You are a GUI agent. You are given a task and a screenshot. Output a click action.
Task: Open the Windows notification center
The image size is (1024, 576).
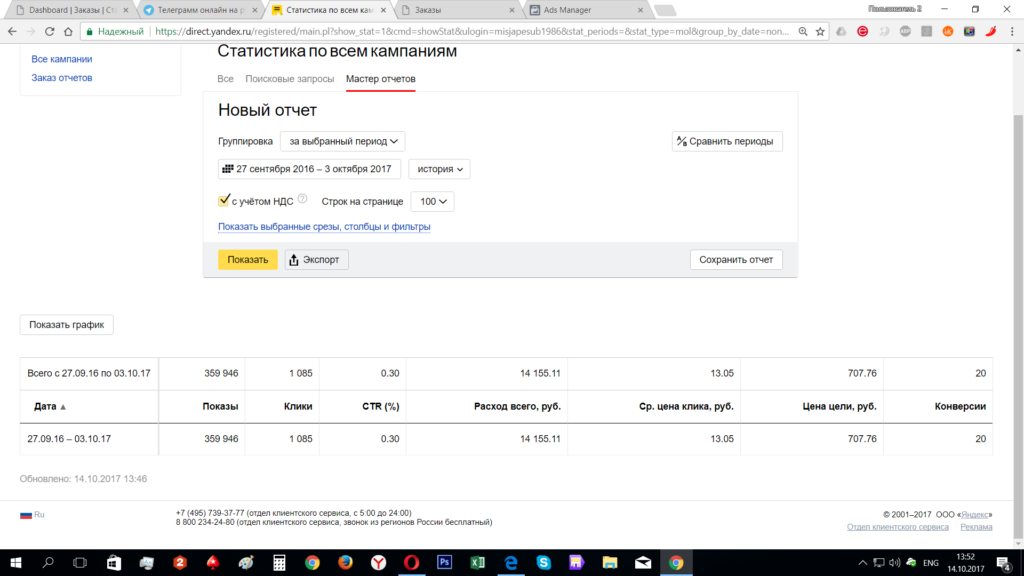1004,562
